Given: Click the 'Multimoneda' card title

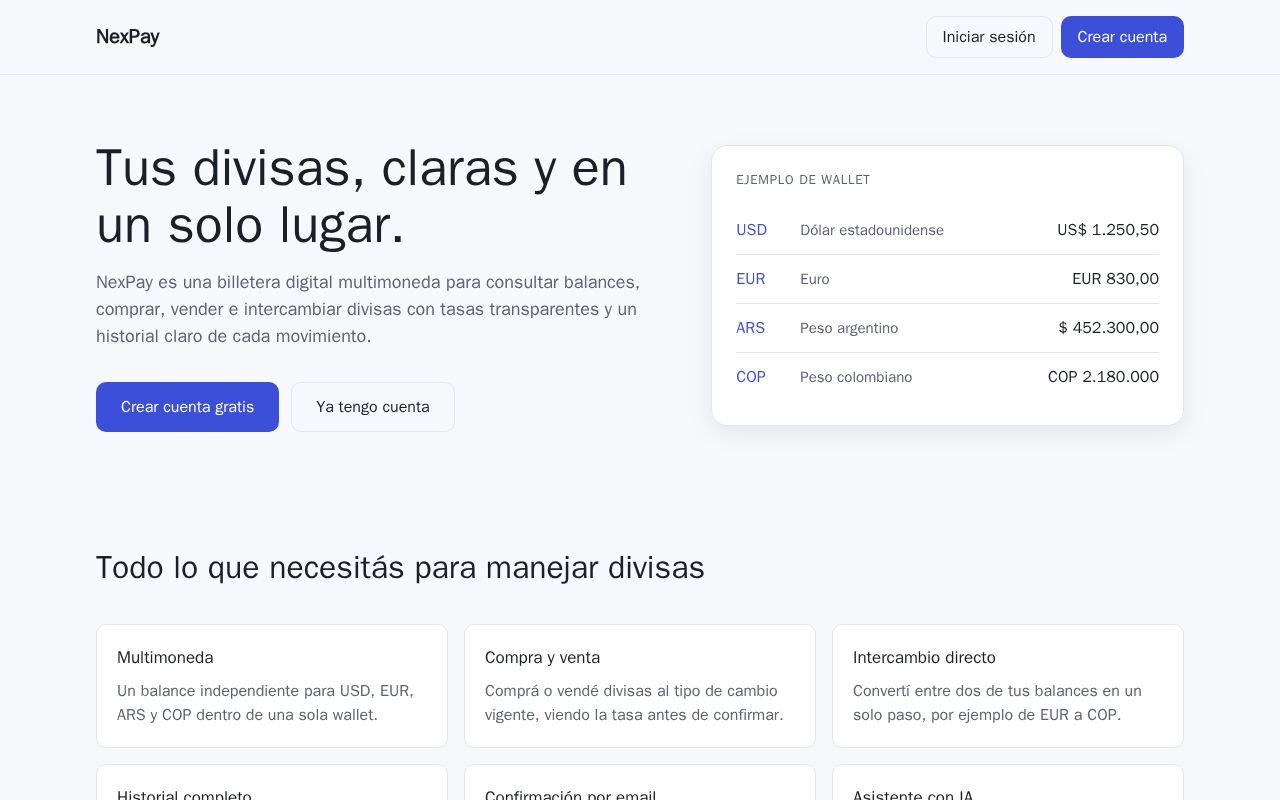Looking at the screenshot, I should coord(165,658).
